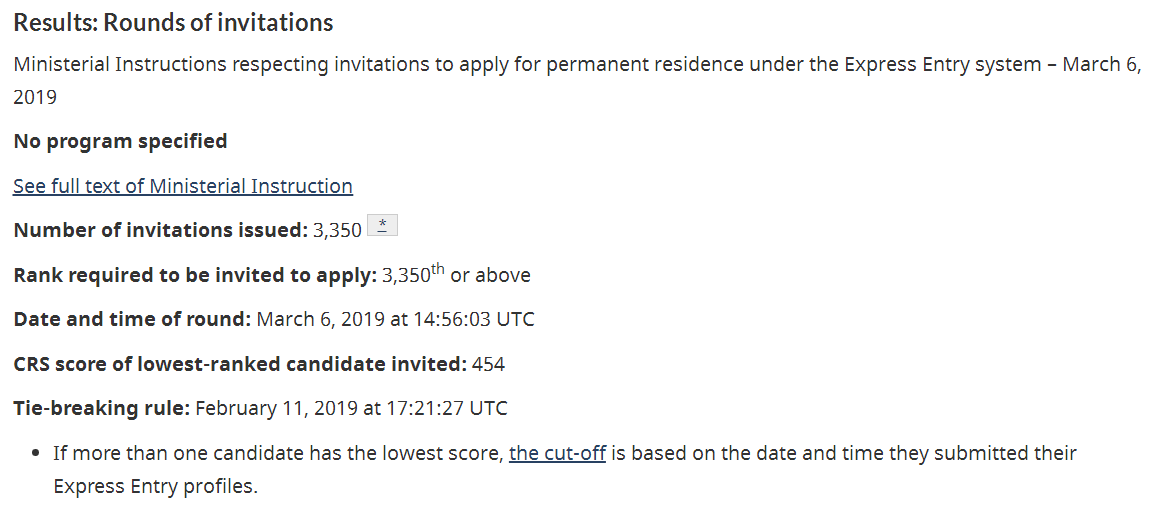Image resolution: width=1162 pixels, height=512 pixels.
Task: Click the superscript "th" after 3,350
Action: [438, 269]
